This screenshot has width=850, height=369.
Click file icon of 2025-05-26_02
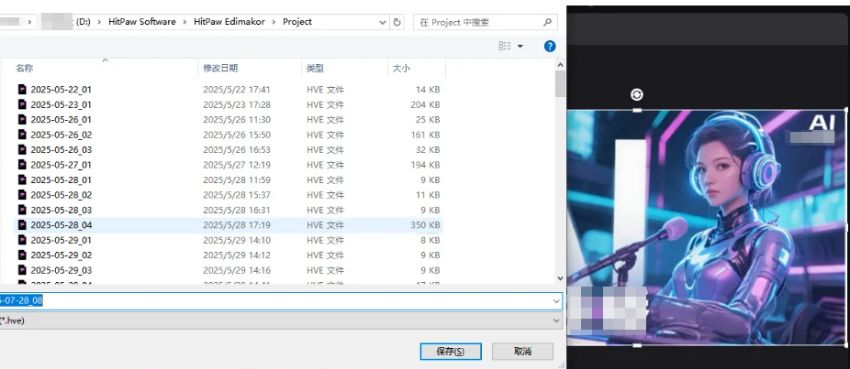[22, 134]
